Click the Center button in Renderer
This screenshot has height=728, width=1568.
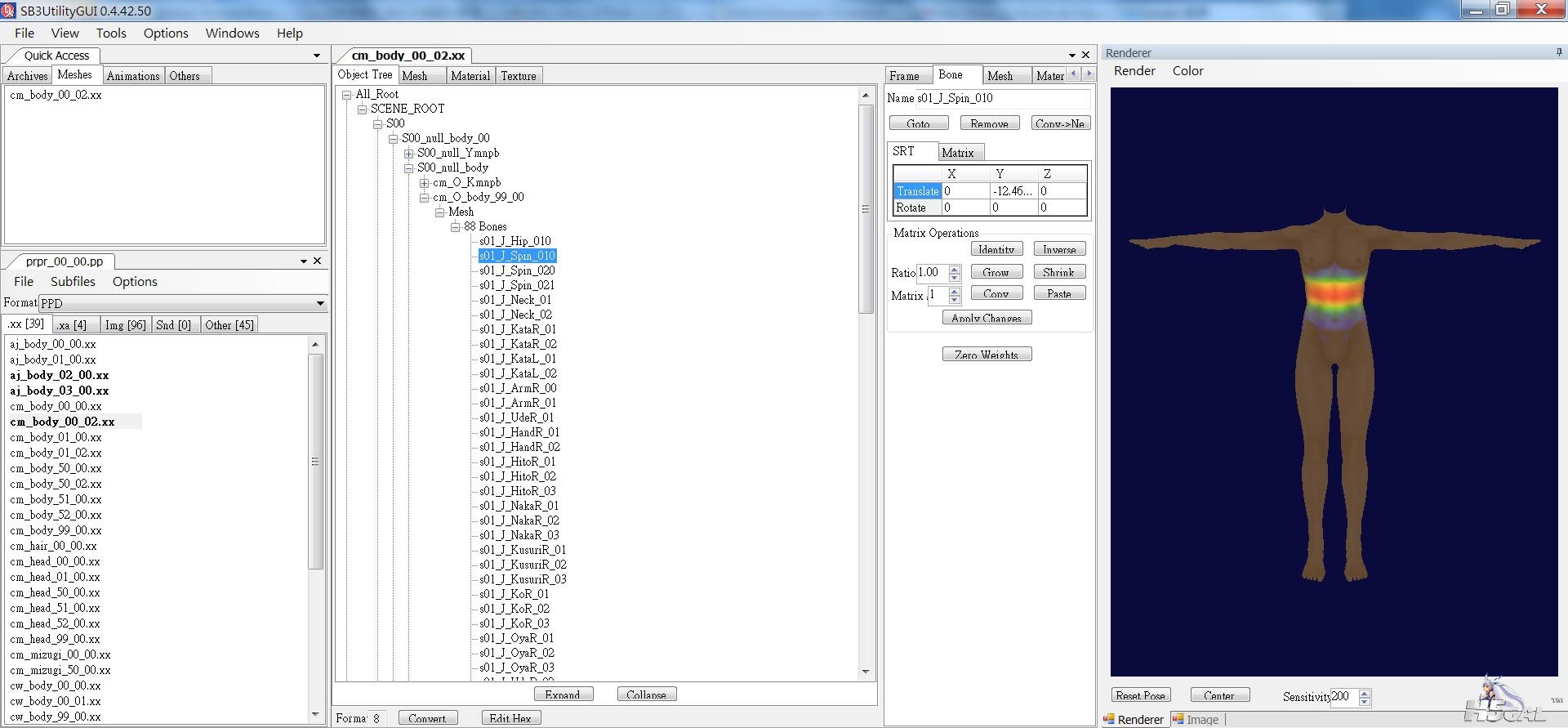point(1219,695)
